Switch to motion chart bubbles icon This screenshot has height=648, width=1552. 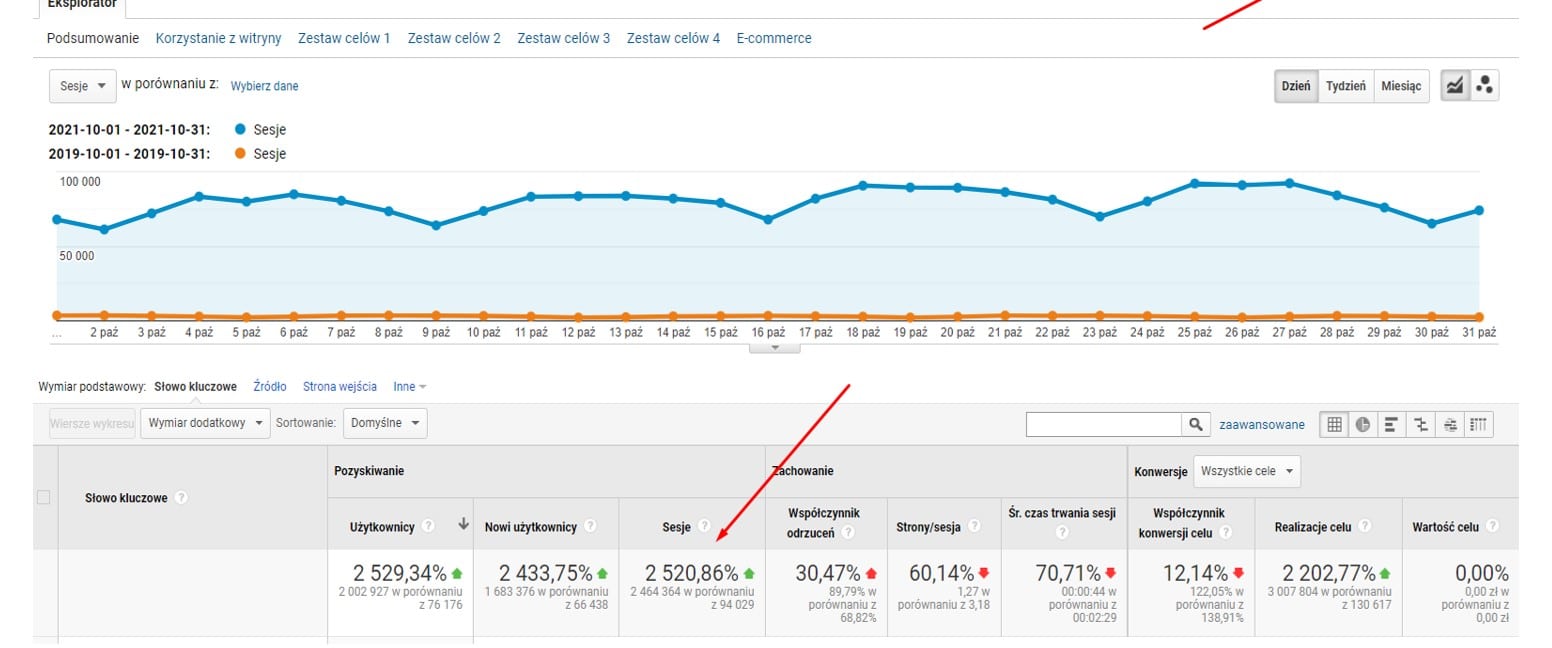coord(1484,86)
